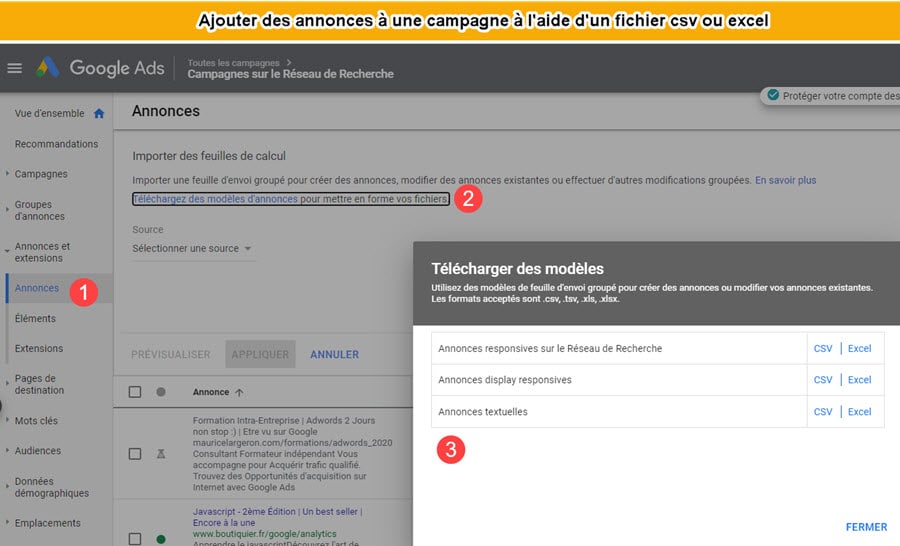Click the sort arrow next to Annonce
Viewport: 900px width, 546px height.
click(239, 392)
